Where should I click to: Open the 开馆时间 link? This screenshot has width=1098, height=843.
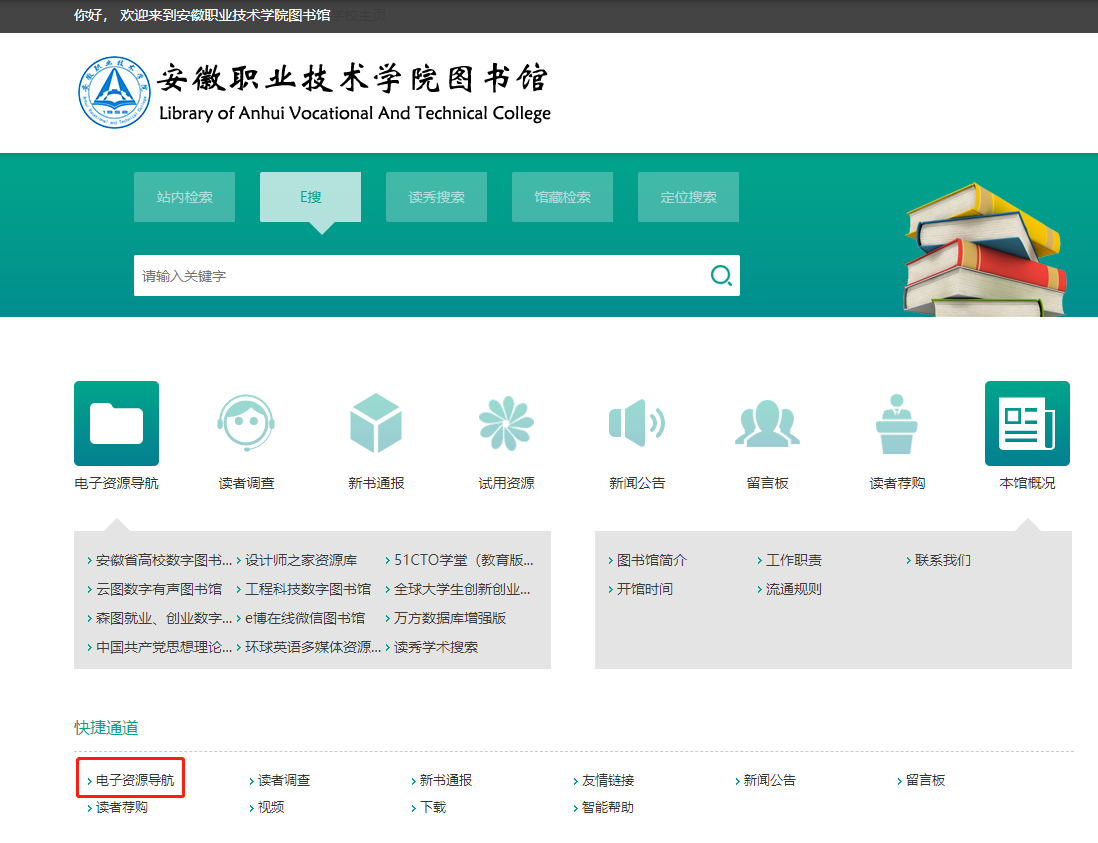click(645, 589)
